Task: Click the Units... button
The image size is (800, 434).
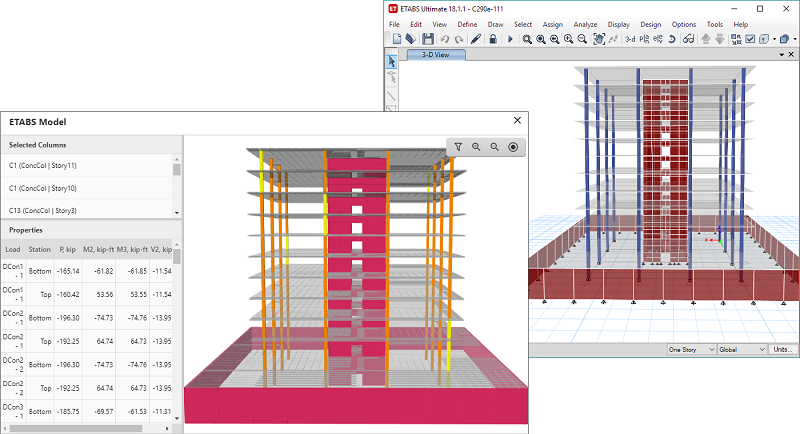Action: (x=783, y=349)
